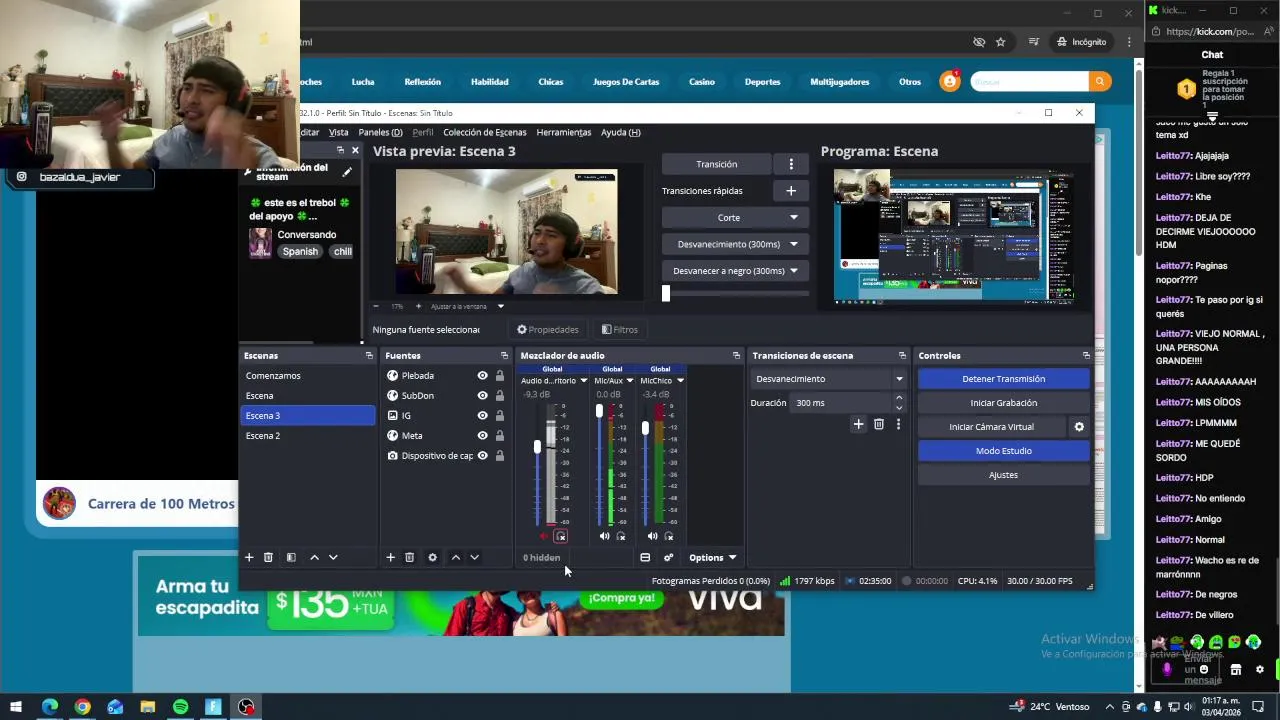Open the Mic/Aux channel dropdown arrow
The width and height of the screenshot is (1280, 720).
(x=631, y=380)
